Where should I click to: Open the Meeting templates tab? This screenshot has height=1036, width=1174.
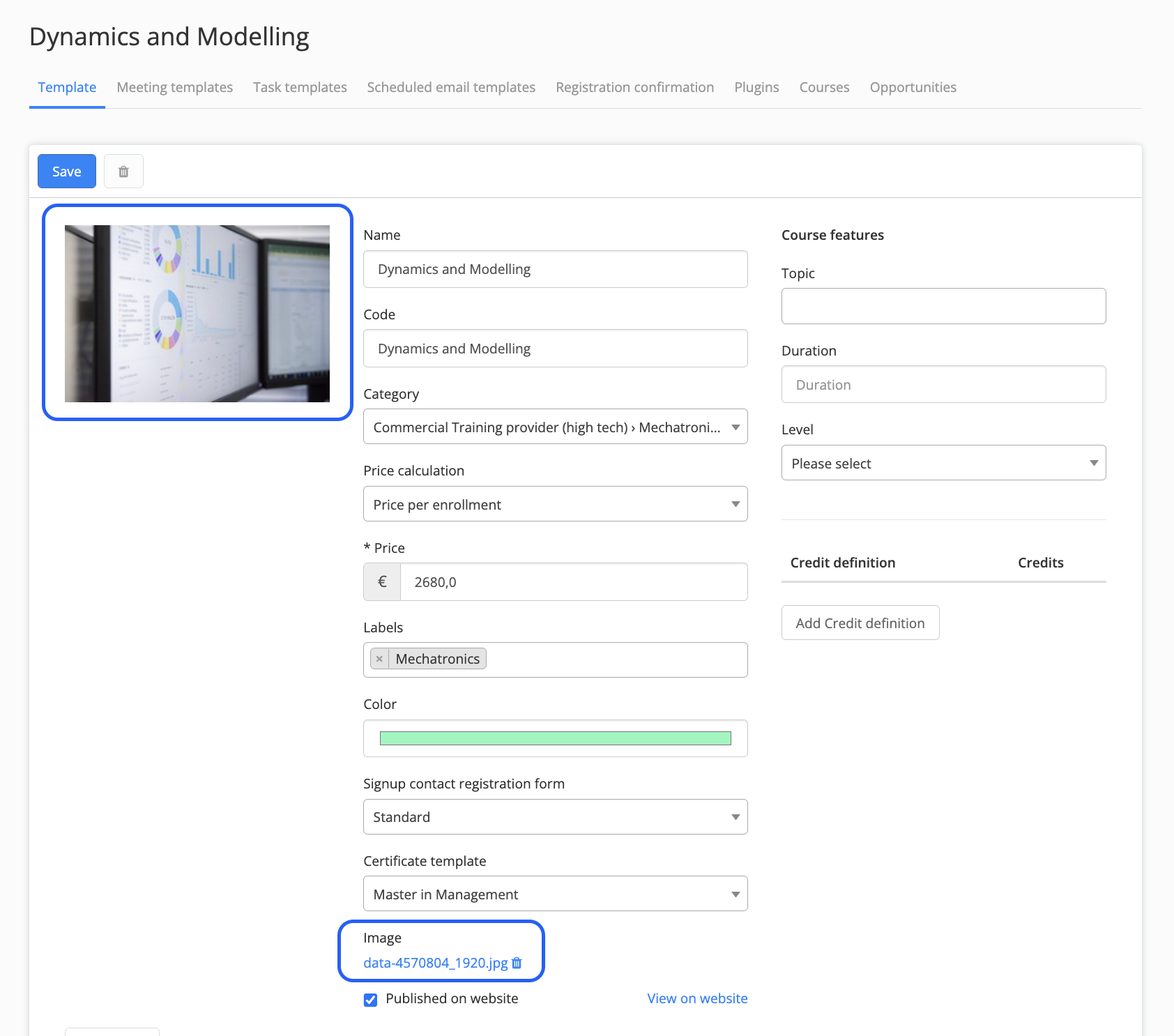(175, 87)
